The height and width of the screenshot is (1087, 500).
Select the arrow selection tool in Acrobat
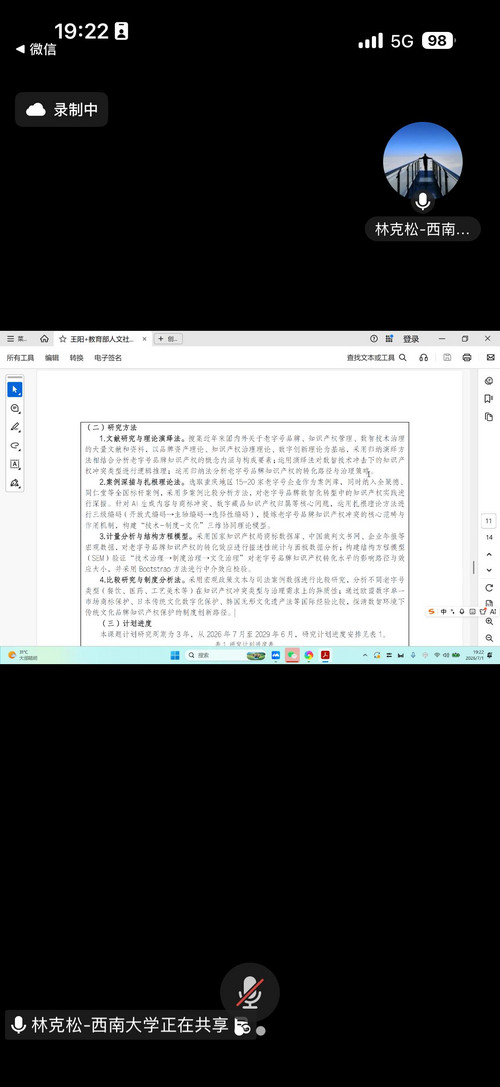15,390
